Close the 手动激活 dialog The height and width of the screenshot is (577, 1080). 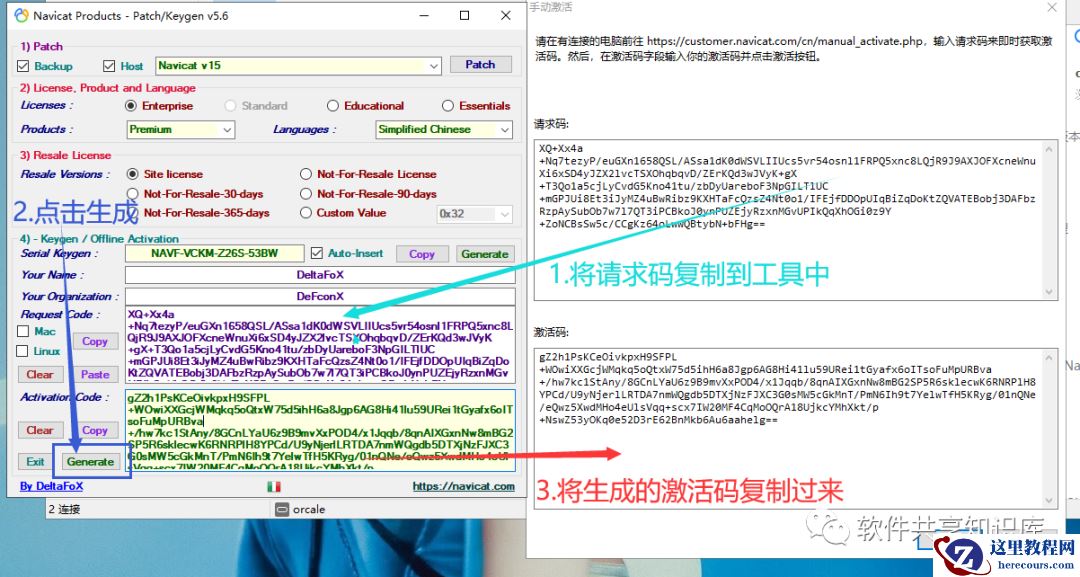[1052, 8]
